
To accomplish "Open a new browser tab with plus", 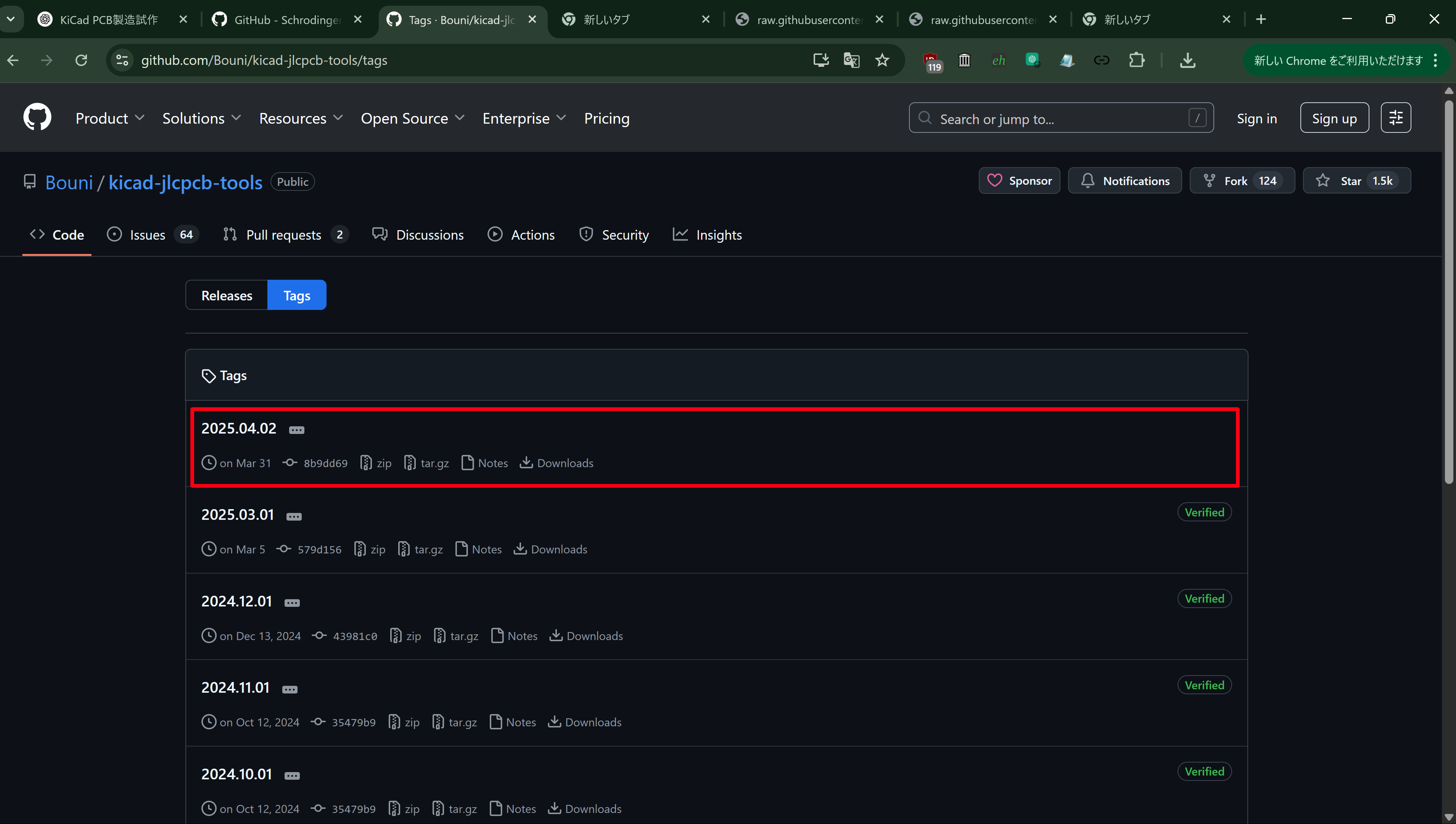I will (x=1261, y=19).
